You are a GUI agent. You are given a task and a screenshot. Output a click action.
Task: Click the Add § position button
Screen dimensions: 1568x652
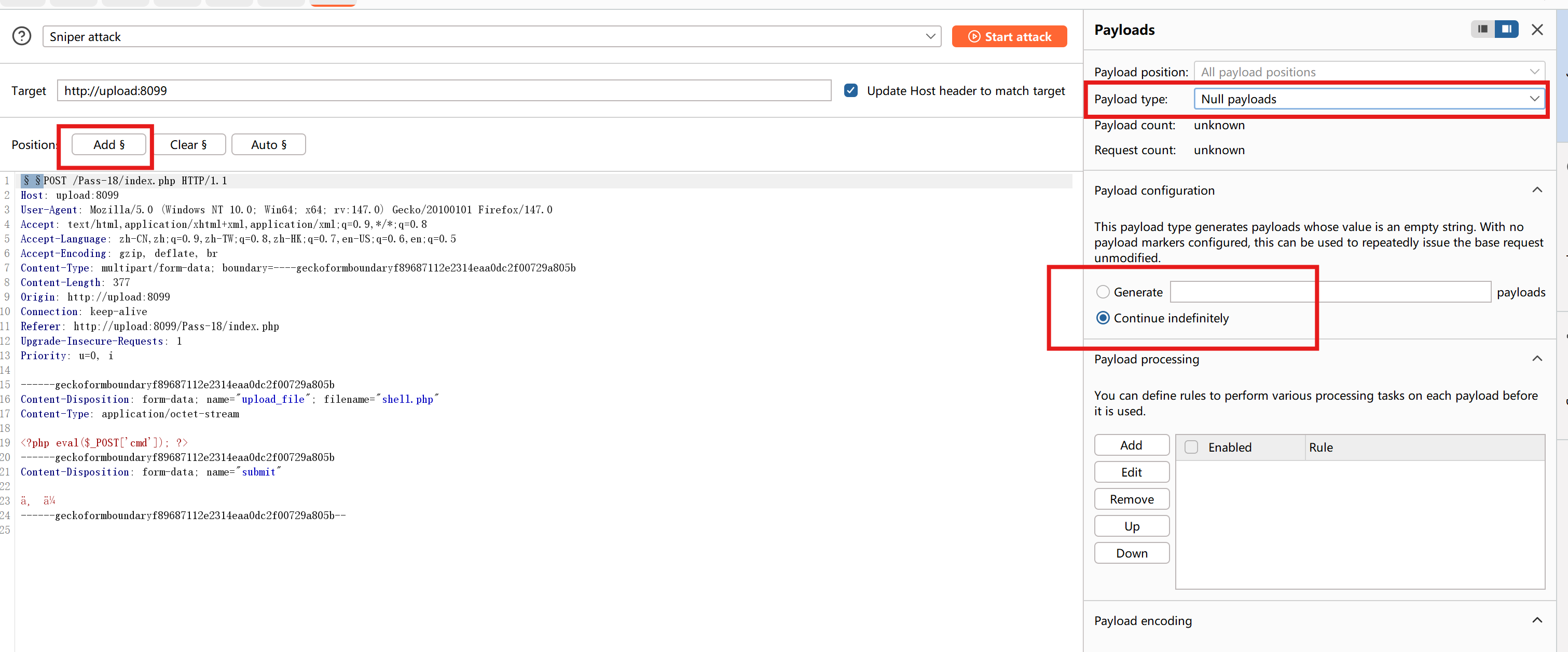pos(108,145)
